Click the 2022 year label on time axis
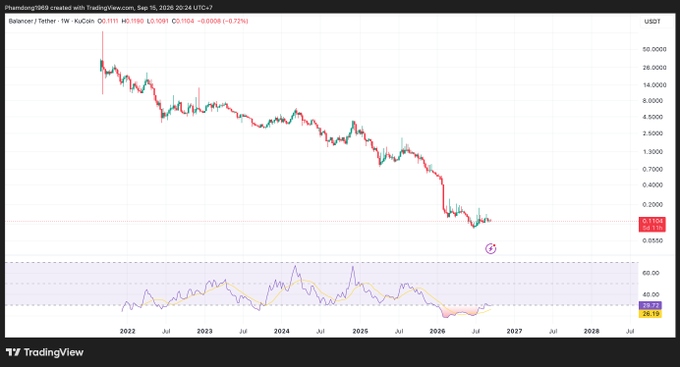This screenshot has width=680, height=367. point(128,331)
